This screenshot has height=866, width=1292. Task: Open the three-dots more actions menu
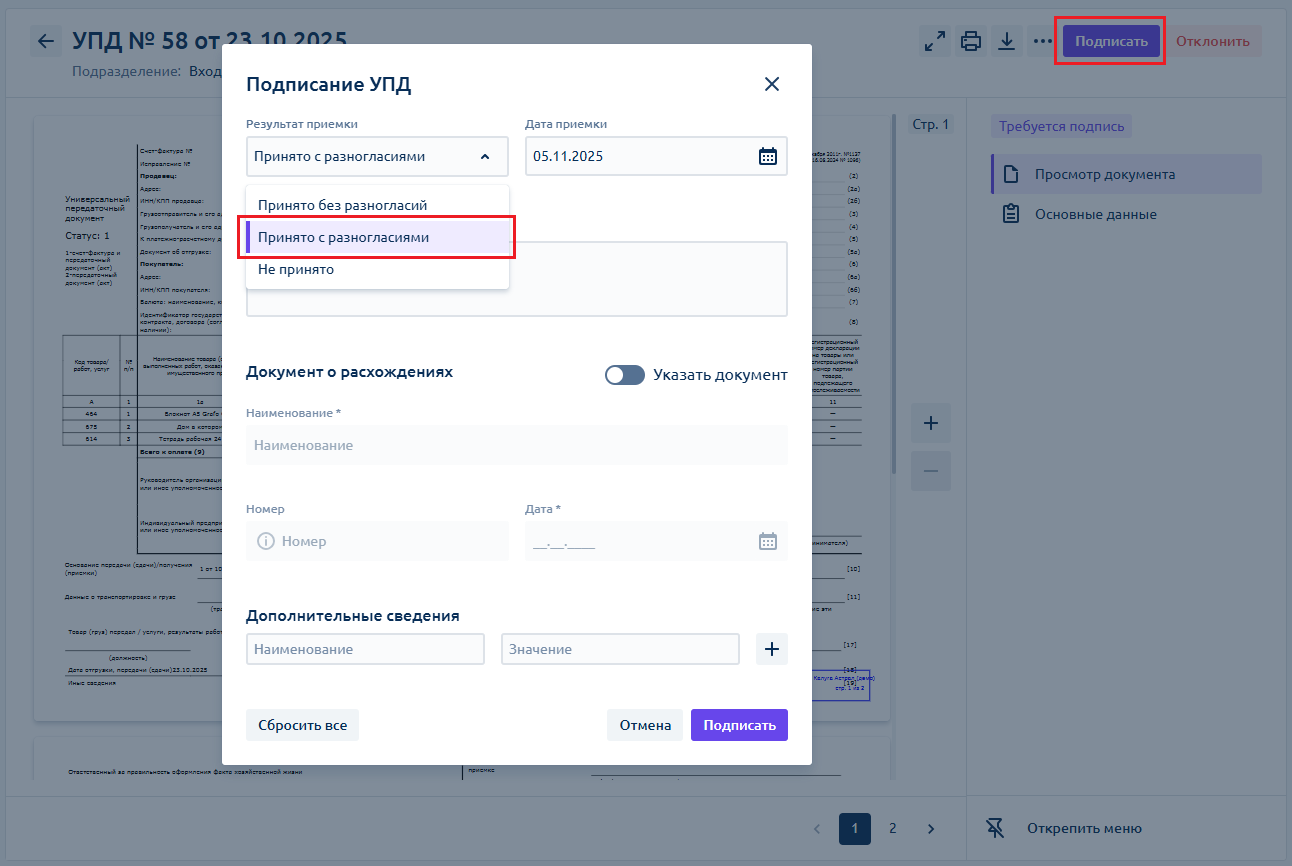[x=1043, y=41]
